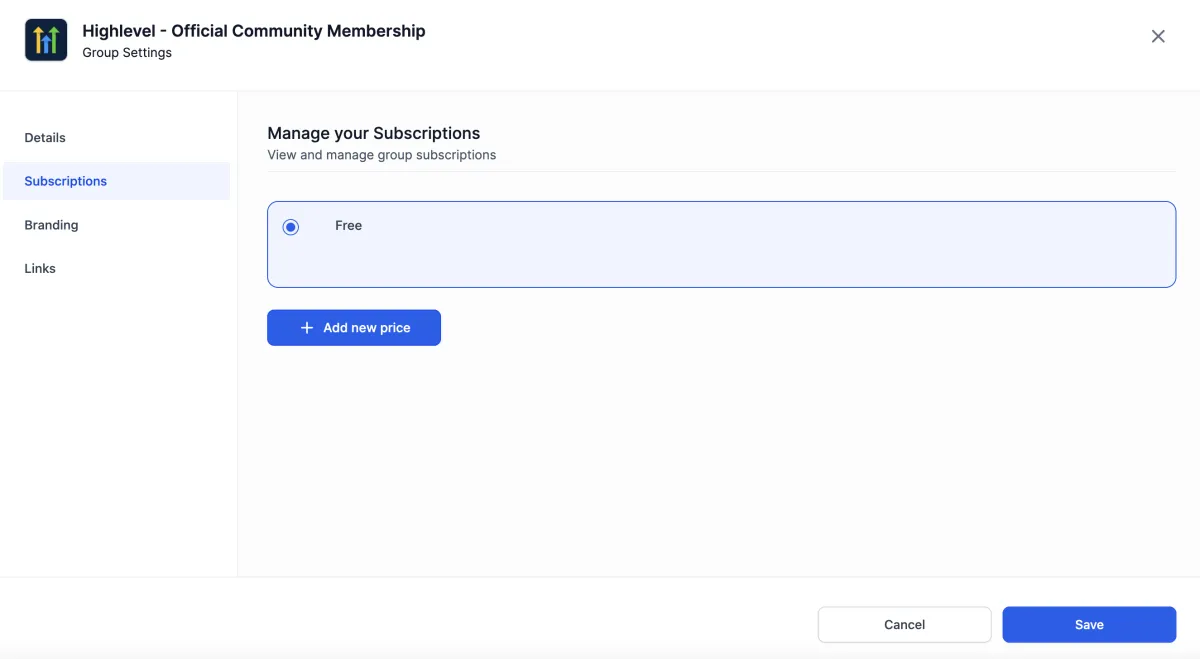Click the Free plan label text
This screenshot has width=1200, height=659.
point(348,226)
